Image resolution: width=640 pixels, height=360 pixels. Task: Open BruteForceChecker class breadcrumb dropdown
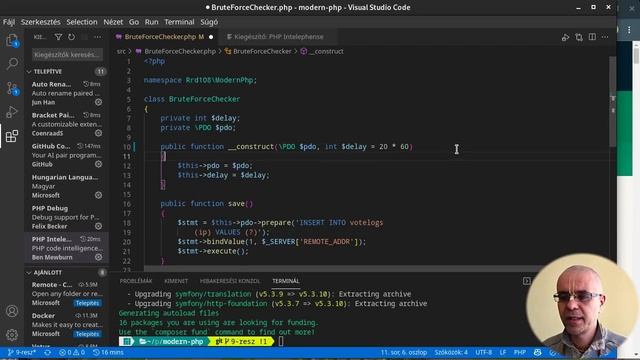pos(262,51)
